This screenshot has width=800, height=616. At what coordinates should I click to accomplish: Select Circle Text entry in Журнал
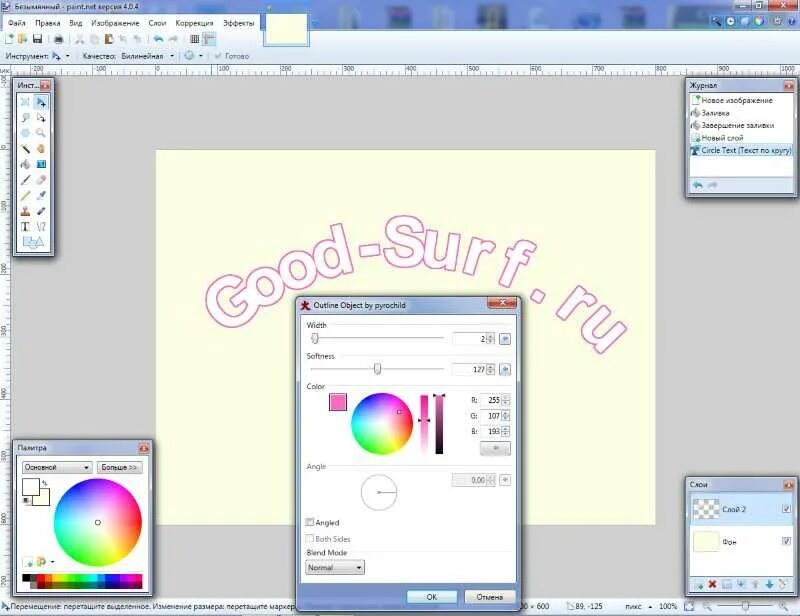click(x=741, y=151)
